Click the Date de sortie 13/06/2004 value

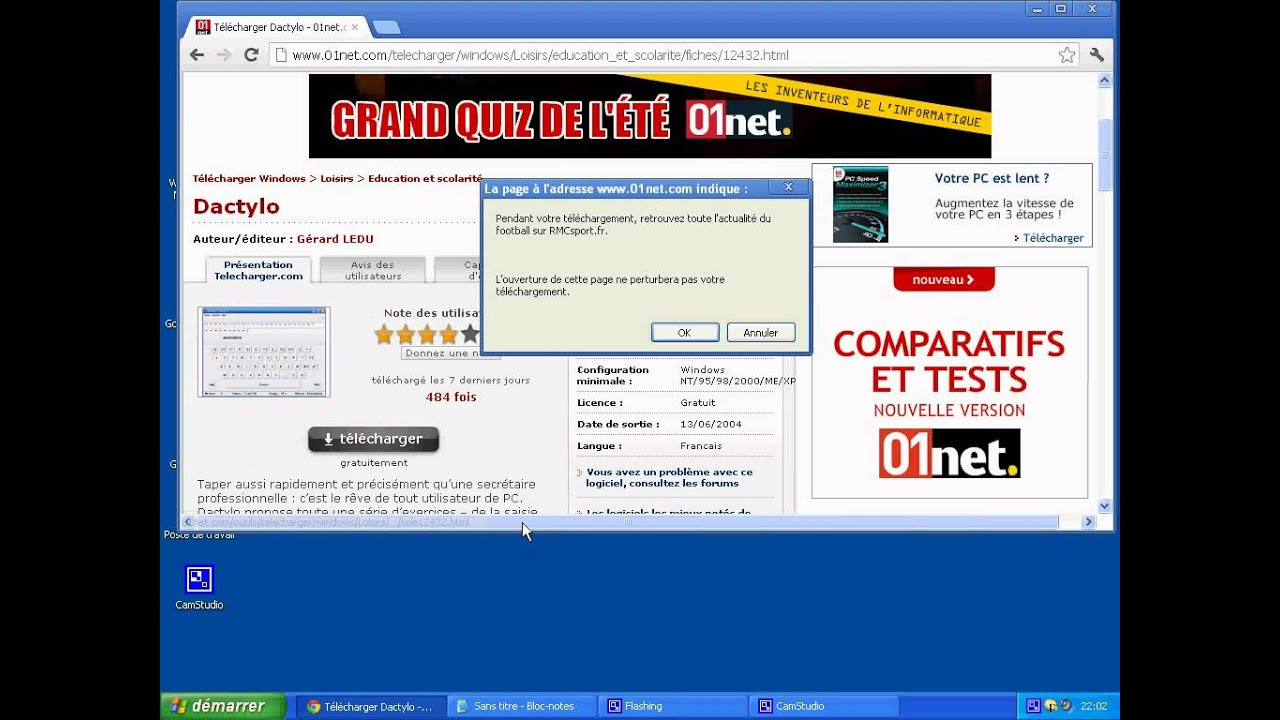[x=711, y=424]
